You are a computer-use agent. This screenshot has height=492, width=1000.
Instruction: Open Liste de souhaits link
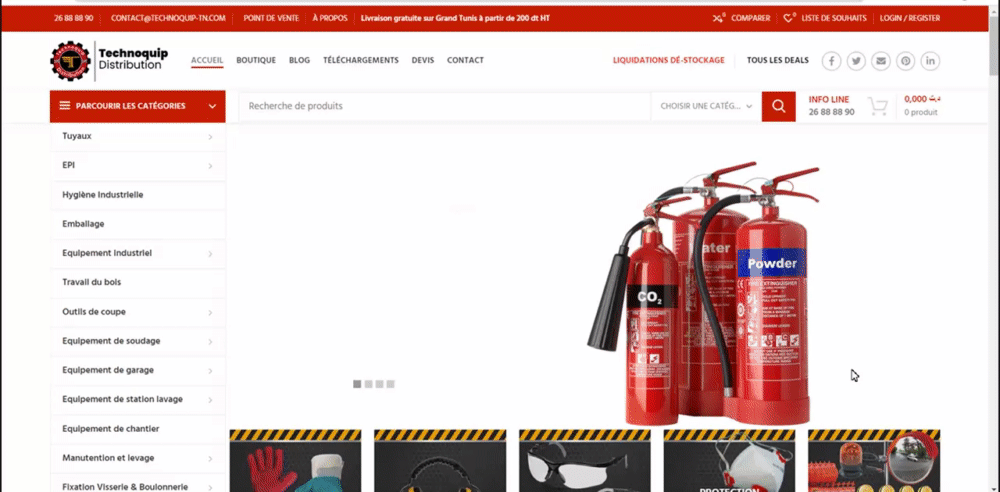[834, 18]
